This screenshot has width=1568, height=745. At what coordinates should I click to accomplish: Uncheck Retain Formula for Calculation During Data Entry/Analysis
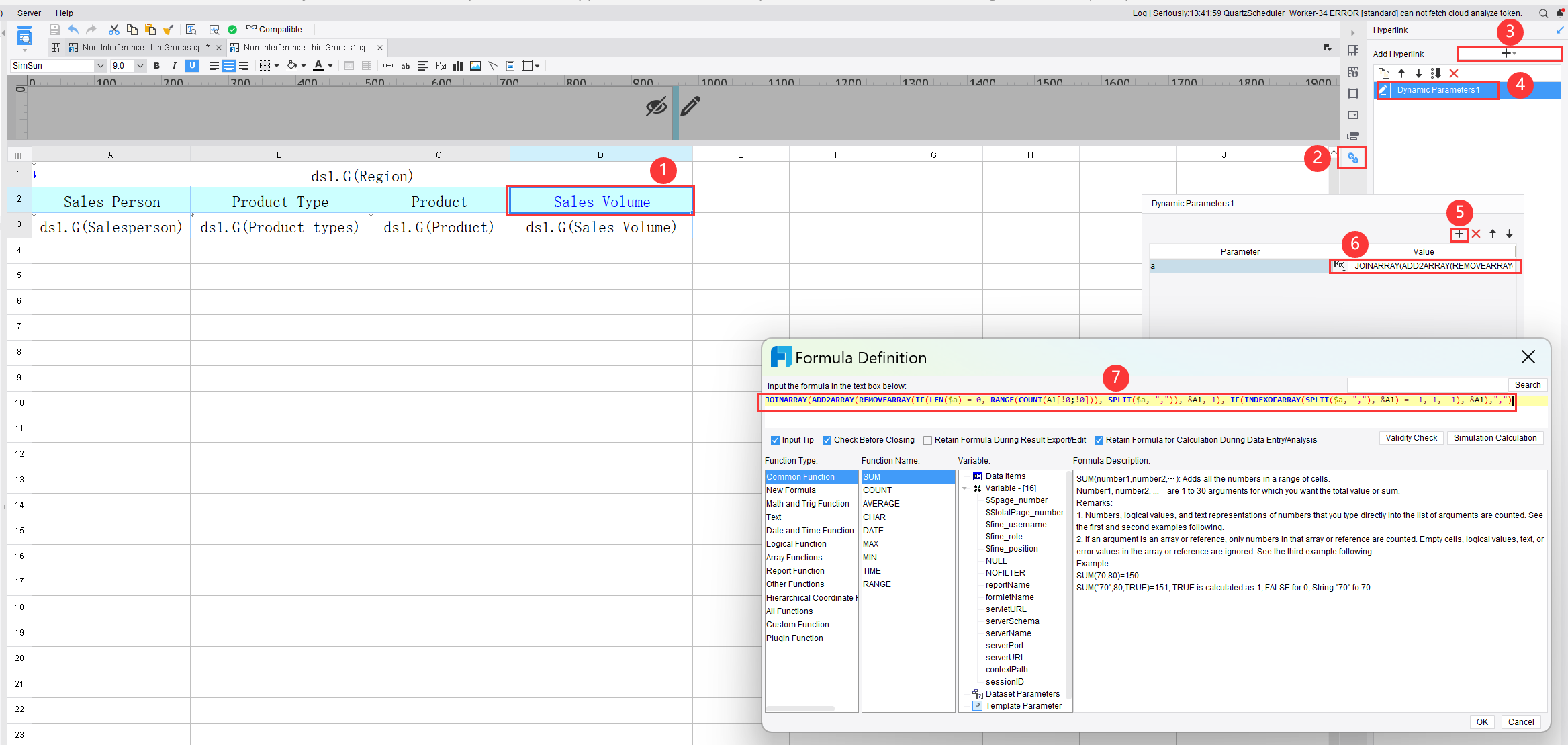coord(1099,440)
